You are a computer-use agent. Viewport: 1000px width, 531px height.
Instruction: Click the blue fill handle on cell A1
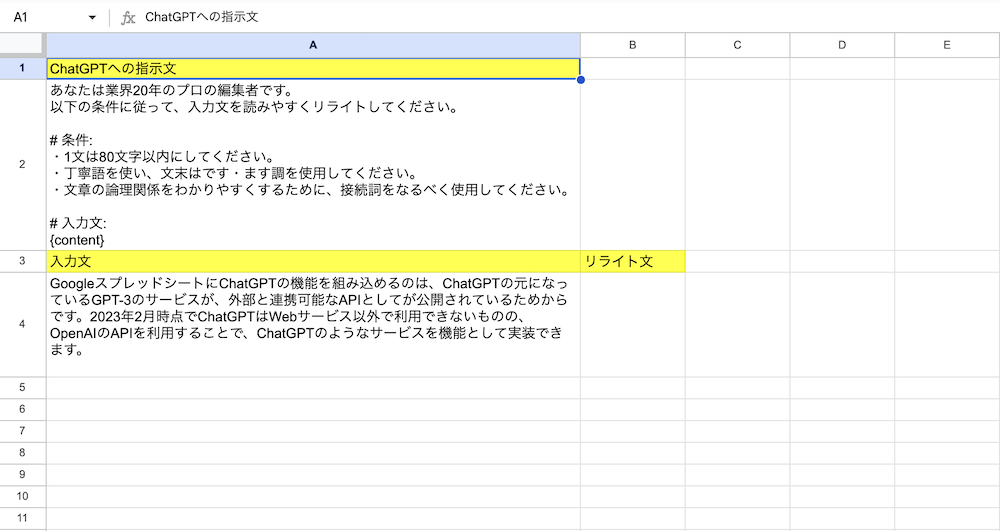click(580, 80)
